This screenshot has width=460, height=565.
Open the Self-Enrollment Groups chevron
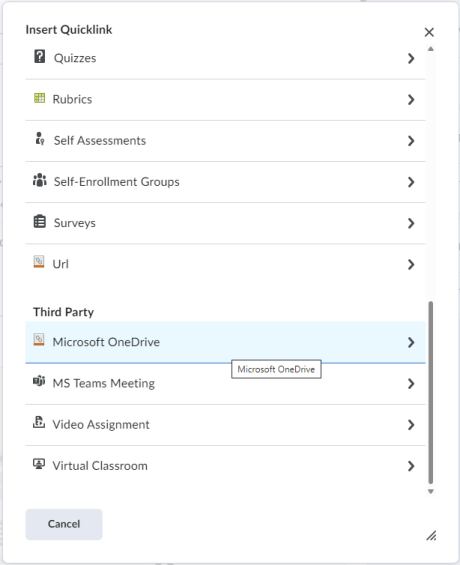(x=411, y=182)
